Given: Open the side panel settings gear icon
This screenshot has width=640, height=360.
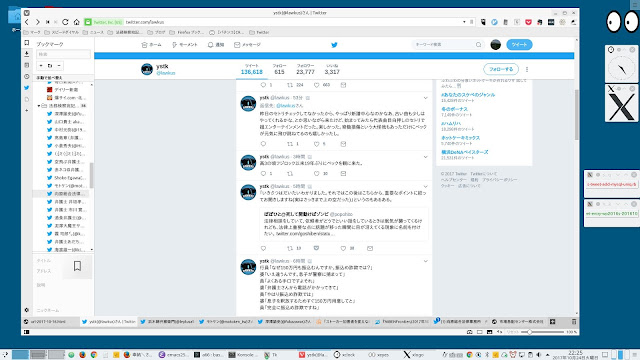Looking at the screenshot, I should coord(27,310).
